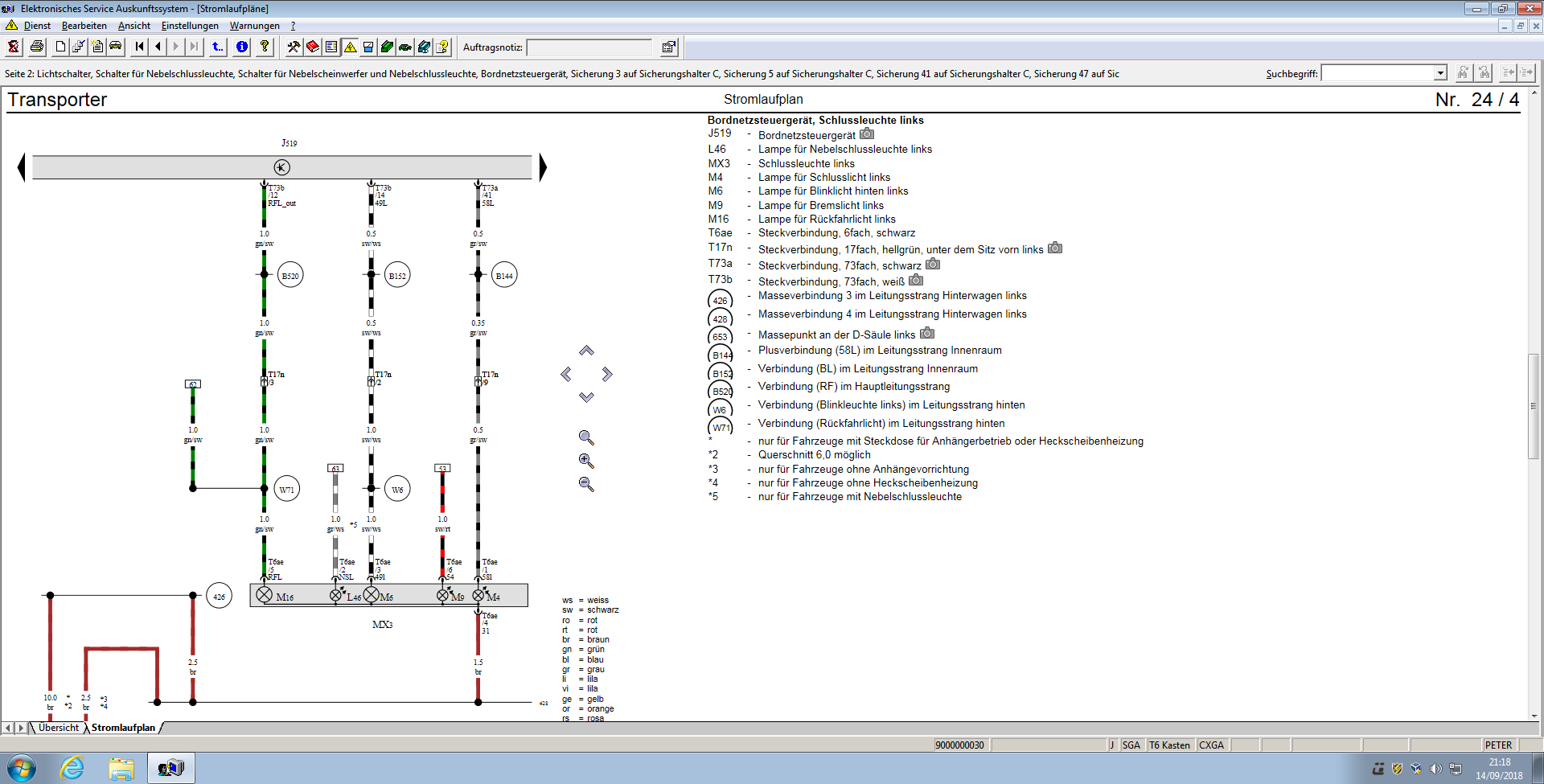Click the zoom out magnifier with minus
The image size is (1544, 784).
[x=586, y=484]
